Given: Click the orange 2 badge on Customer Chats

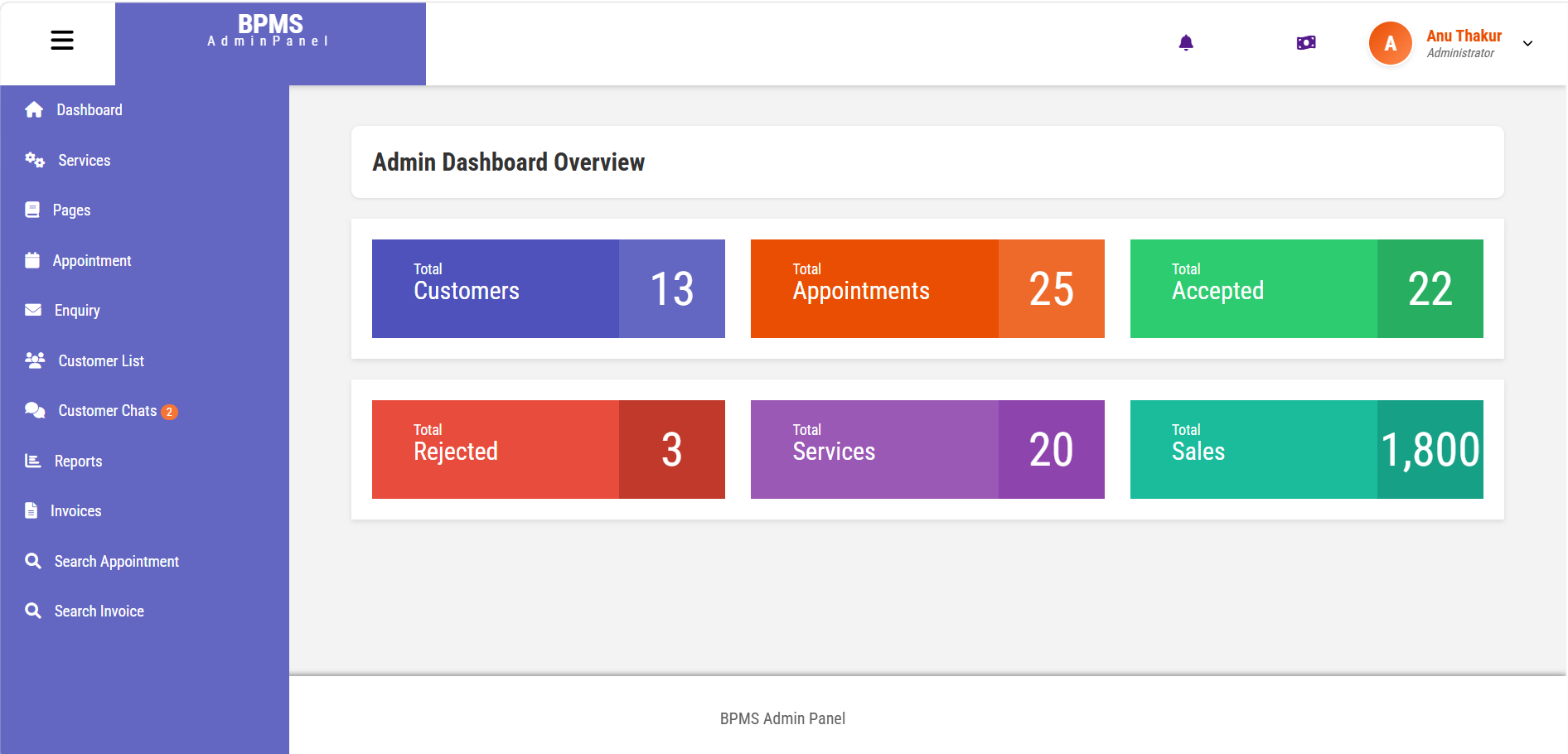Looking at the screenshot, I should (x=169, y=412).
